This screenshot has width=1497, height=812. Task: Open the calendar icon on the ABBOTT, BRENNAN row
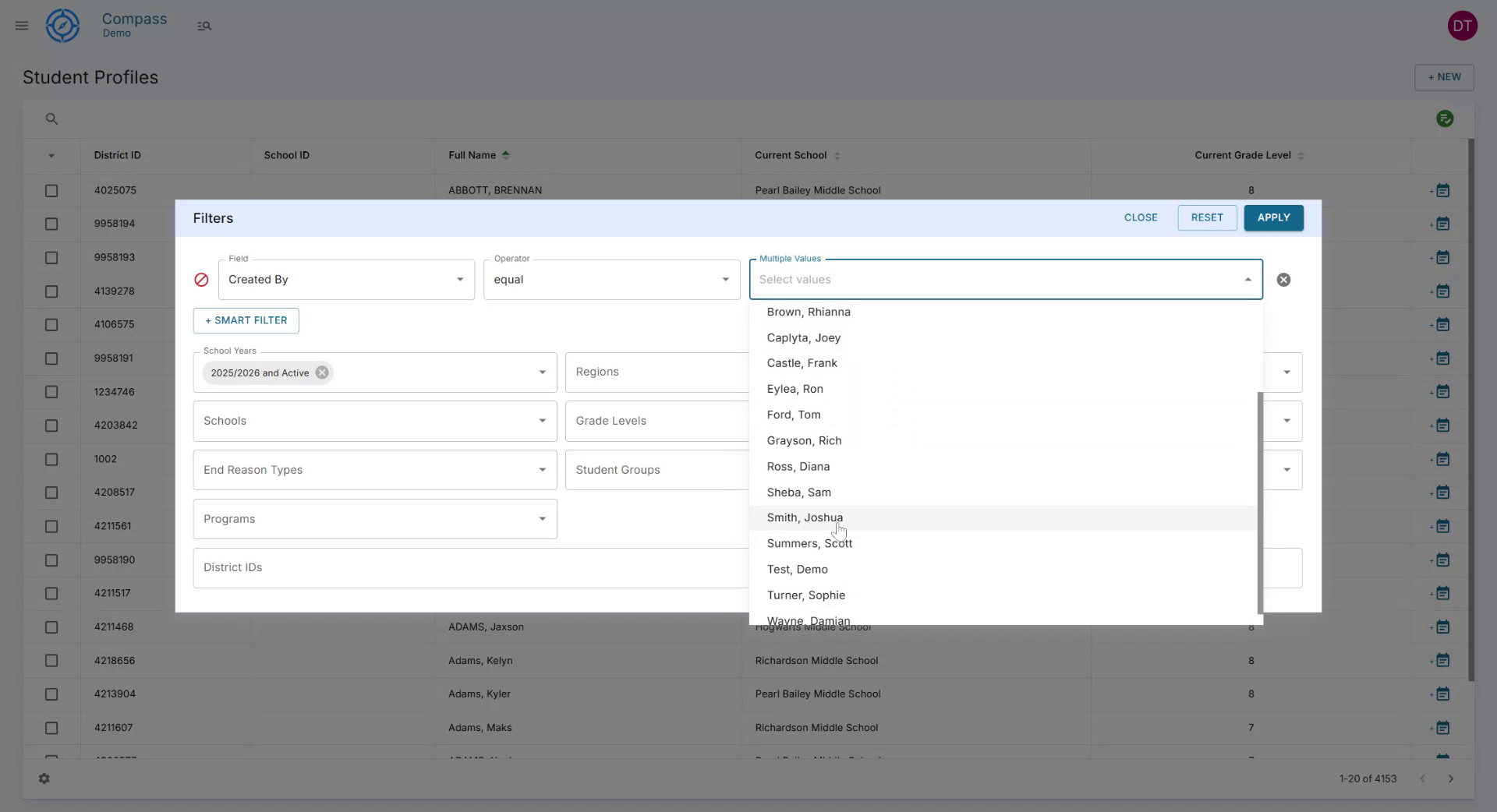[1443, 189]
